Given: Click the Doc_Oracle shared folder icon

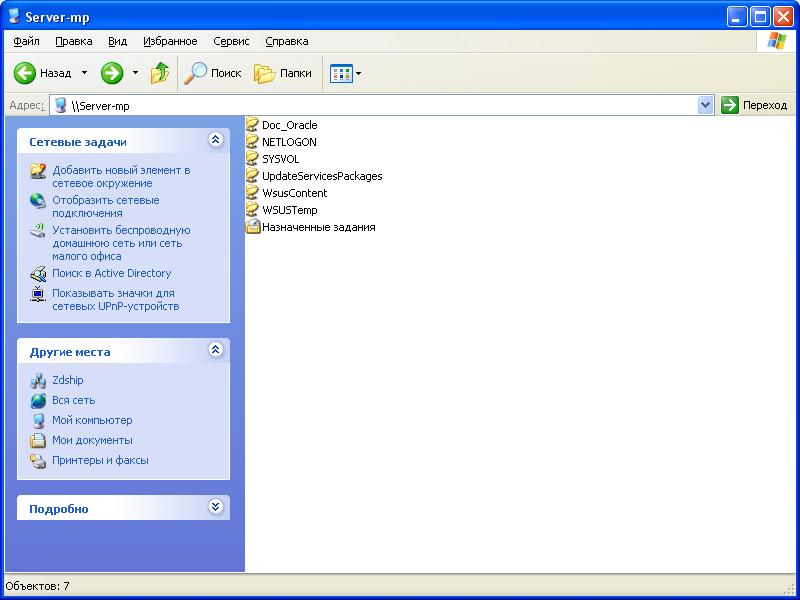Looking at the screenshot, I should coord(253,124).
